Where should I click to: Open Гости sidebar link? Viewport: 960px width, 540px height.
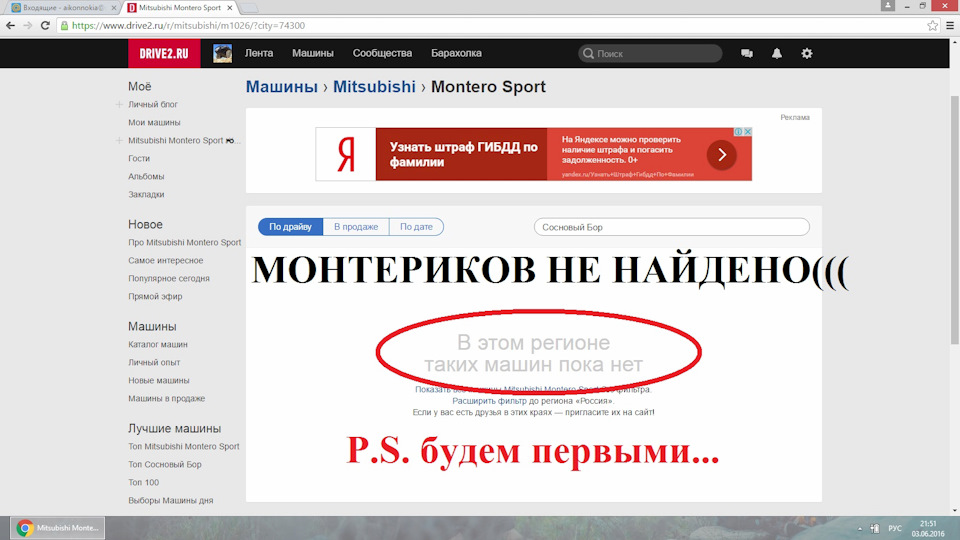point(139,159)
